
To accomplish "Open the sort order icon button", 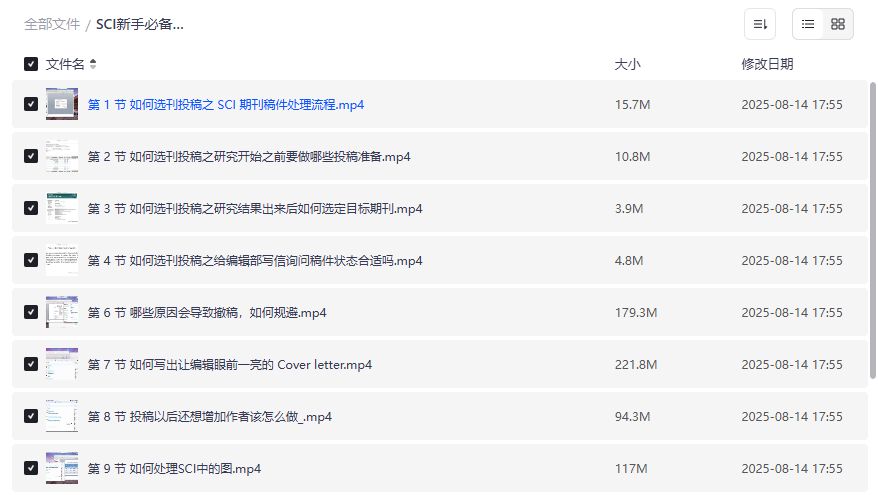I will click(x=759, y=24).
